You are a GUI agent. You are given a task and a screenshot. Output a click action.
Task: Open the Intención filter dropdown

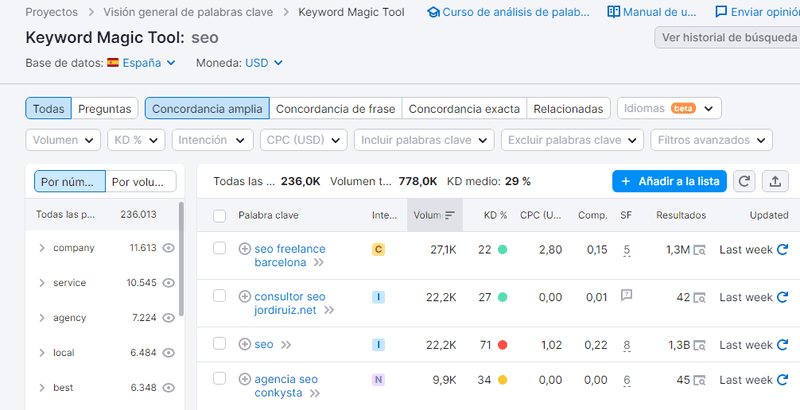212,140
